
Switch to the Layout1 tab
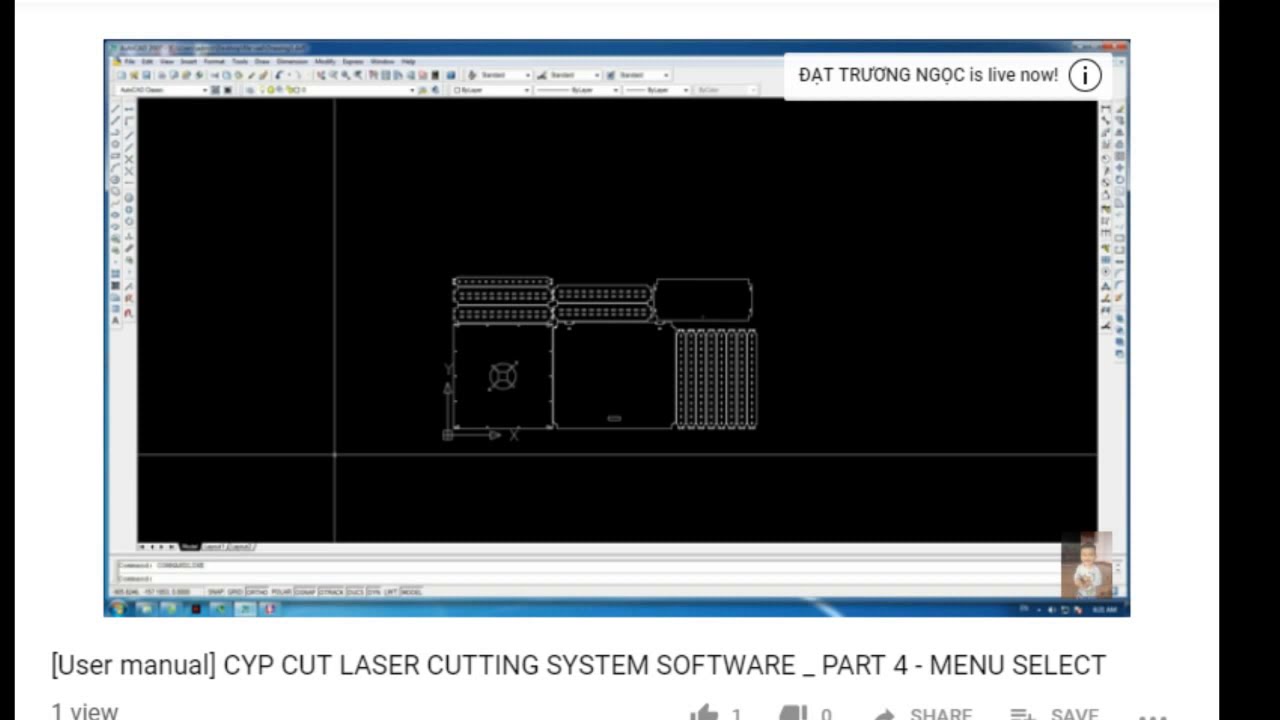pos(214,547)
